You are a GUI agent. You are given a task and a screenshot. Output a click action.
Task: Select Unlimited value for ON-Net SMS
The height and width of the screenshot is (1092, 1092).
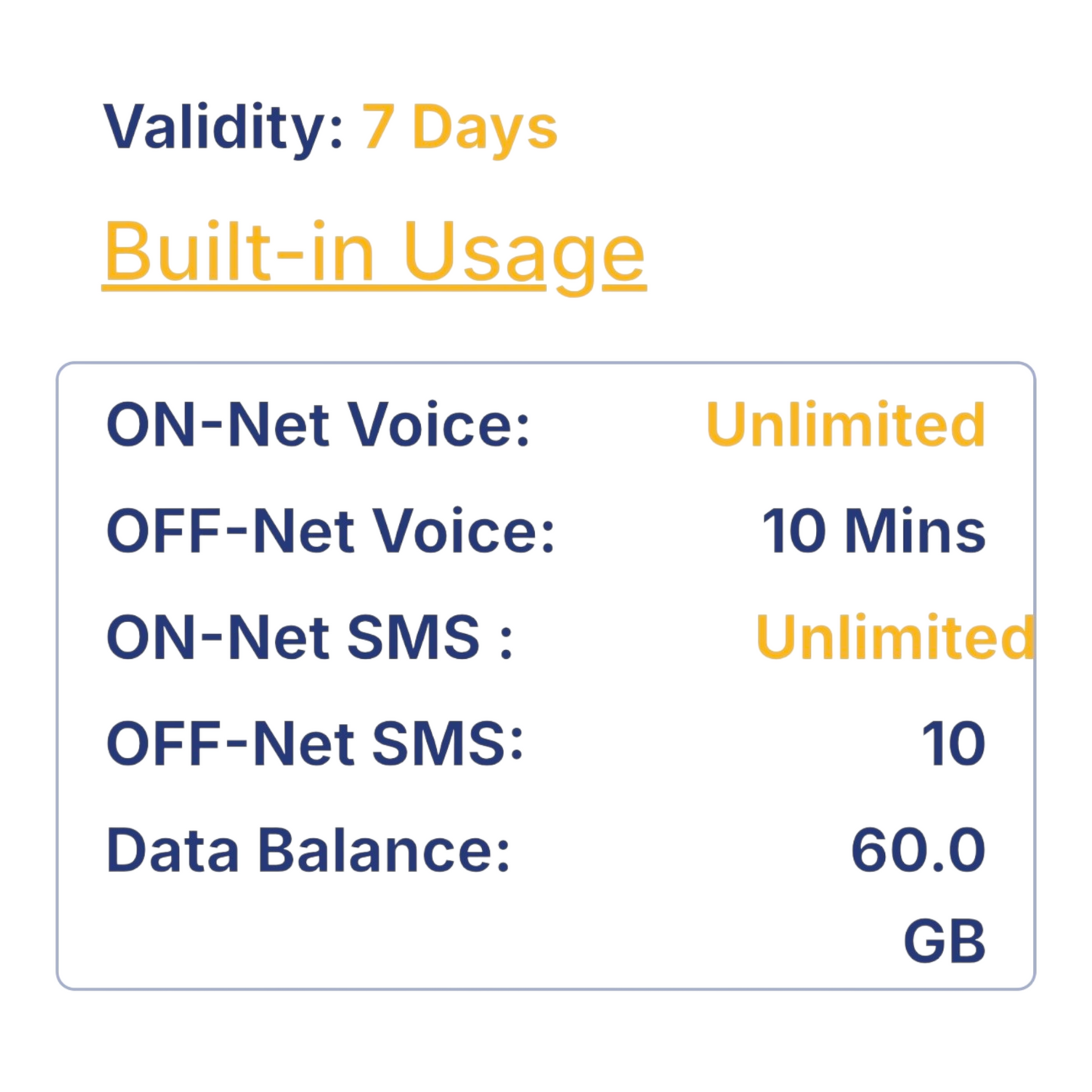pos(894,638)
